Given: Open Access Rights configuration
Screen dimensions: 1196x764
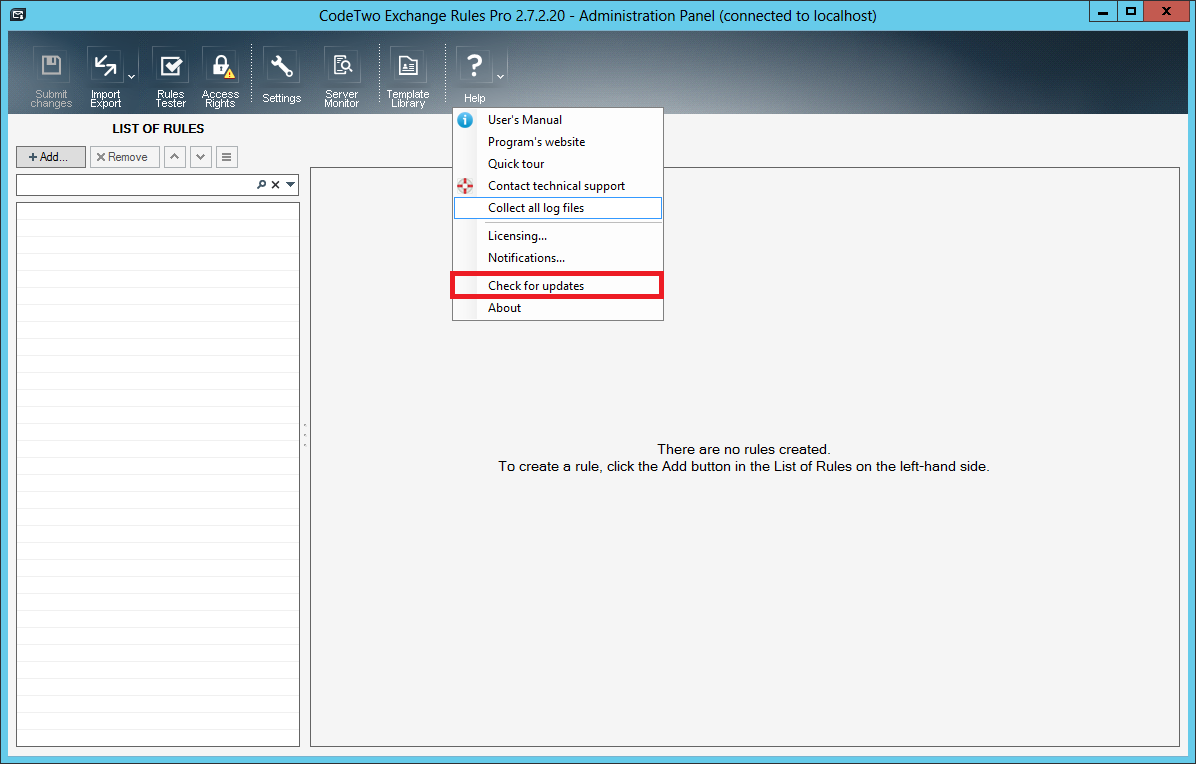Looking at the screenshot, I should [220, 66].
